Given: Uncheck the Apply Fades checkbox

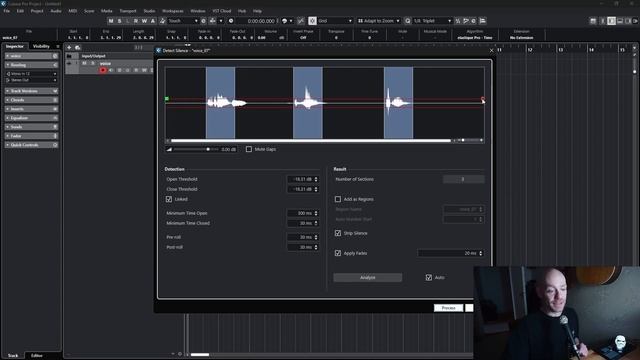Looking at the screenshot, I should click(x=338, y=253).
